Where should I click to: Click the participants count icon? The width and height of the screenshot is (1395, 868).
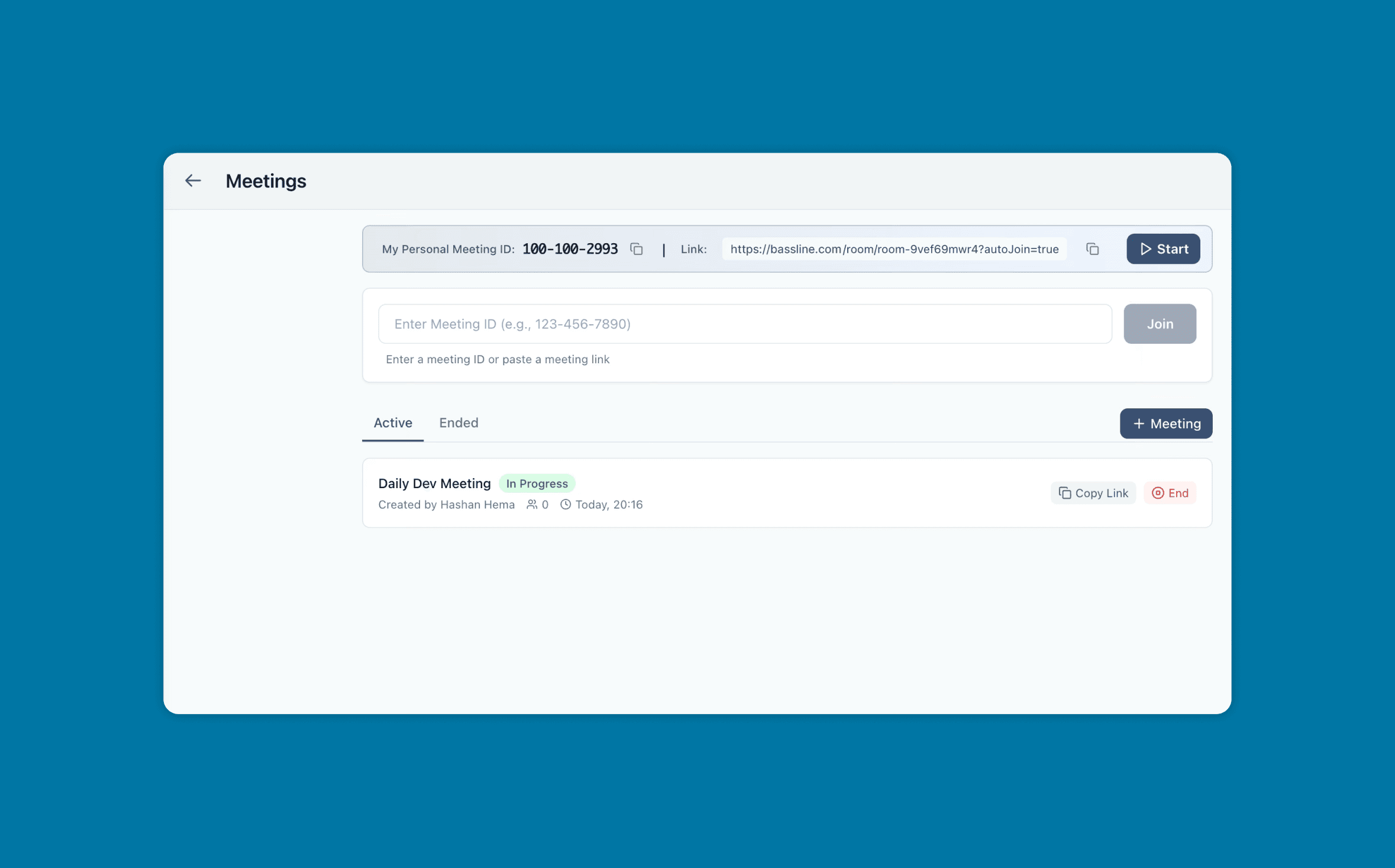(x=532, y=504)
